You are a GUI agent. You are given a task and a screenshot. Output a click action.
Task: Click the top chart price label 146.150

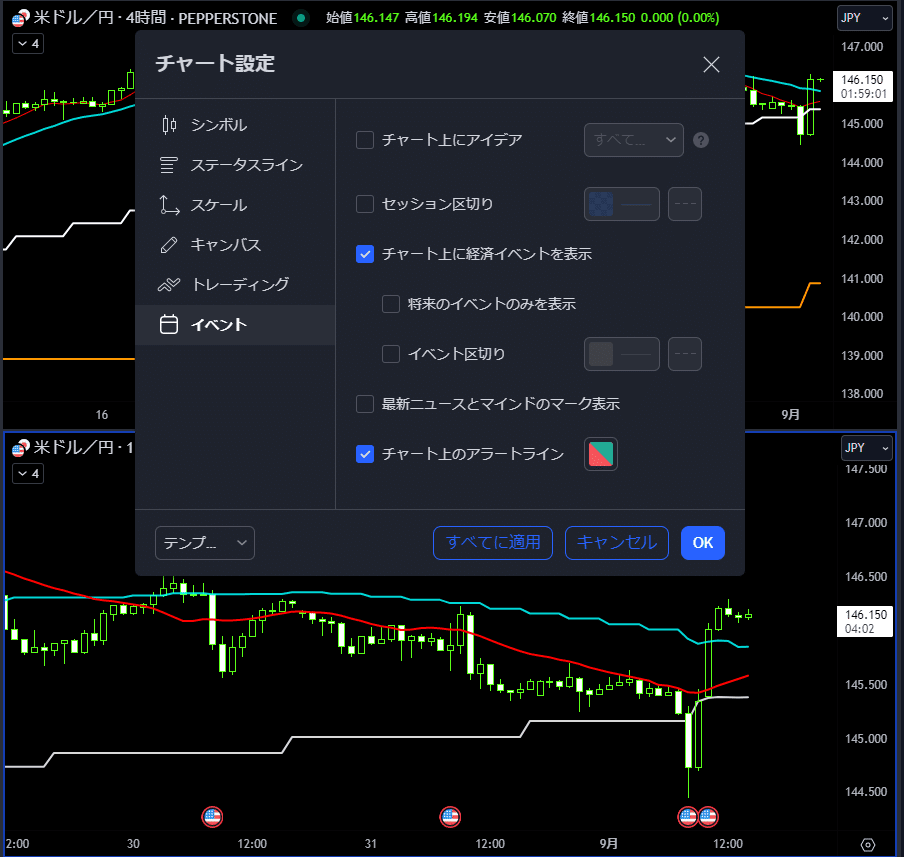click(x=862, y=87)
